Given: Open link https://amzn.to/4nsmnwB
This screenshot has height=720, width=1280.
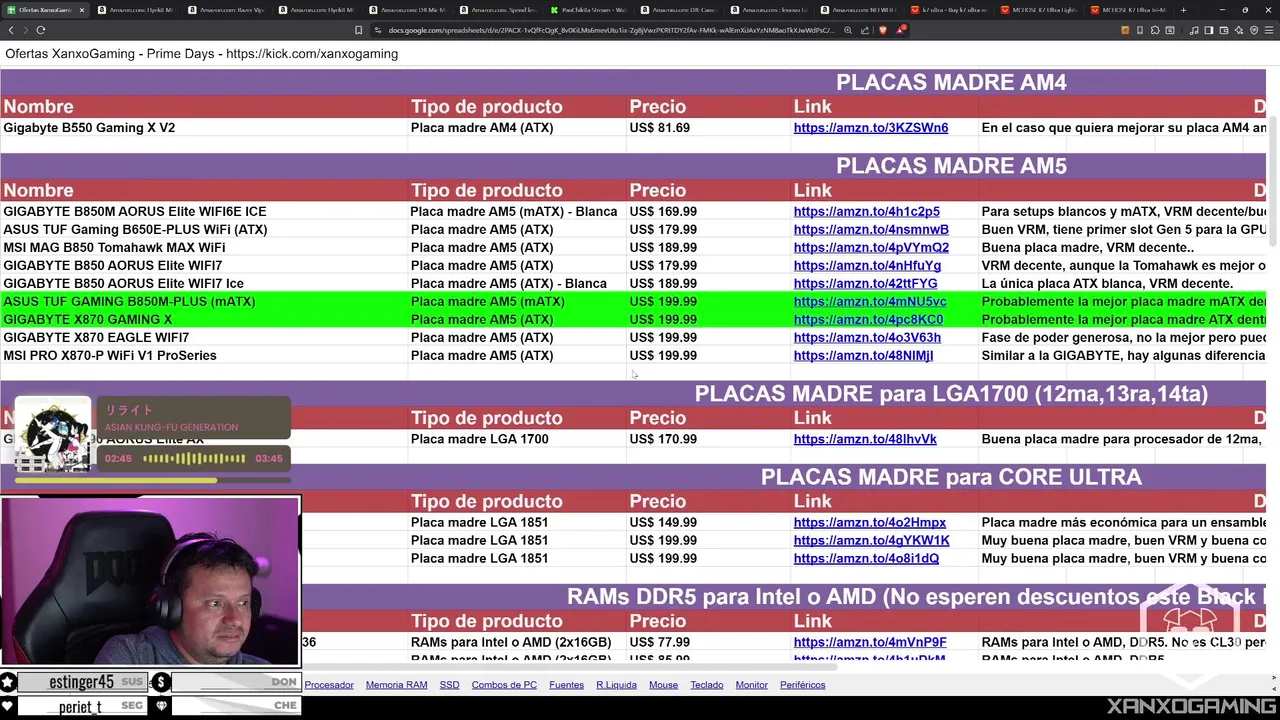Looking at the screenshot, I should [871, 230].
